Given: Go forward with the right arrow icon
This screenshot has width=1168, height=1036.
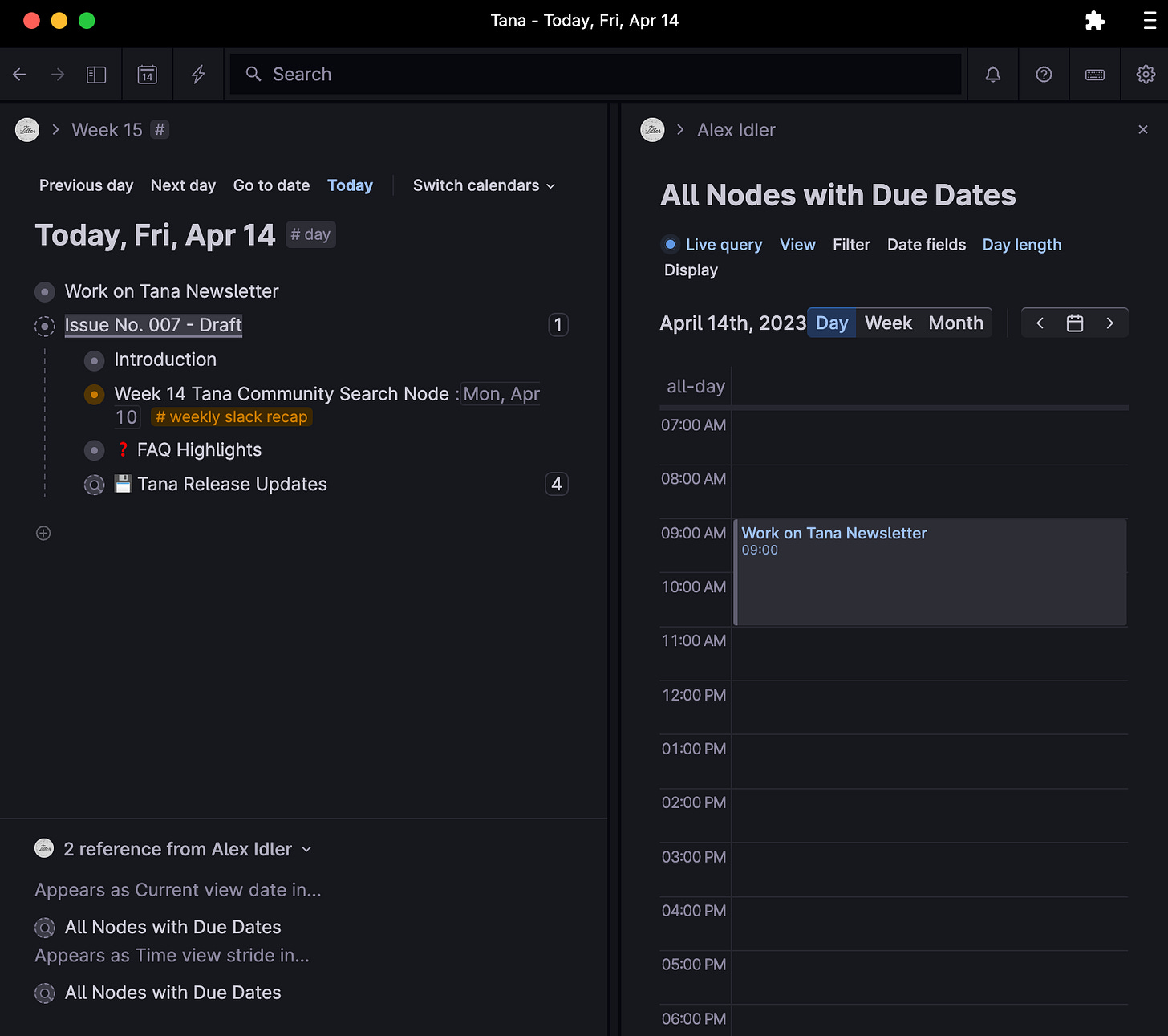Looking at the screenshot, I should pos(58,75).
